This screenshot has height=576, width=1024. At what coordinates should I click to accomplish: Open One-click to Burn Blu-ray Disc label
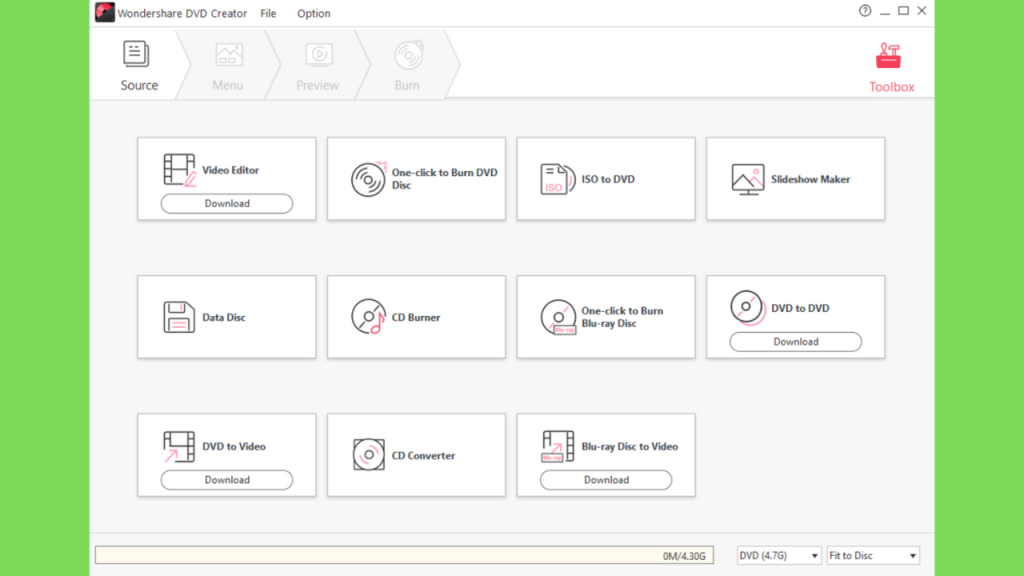coord(622,317)
